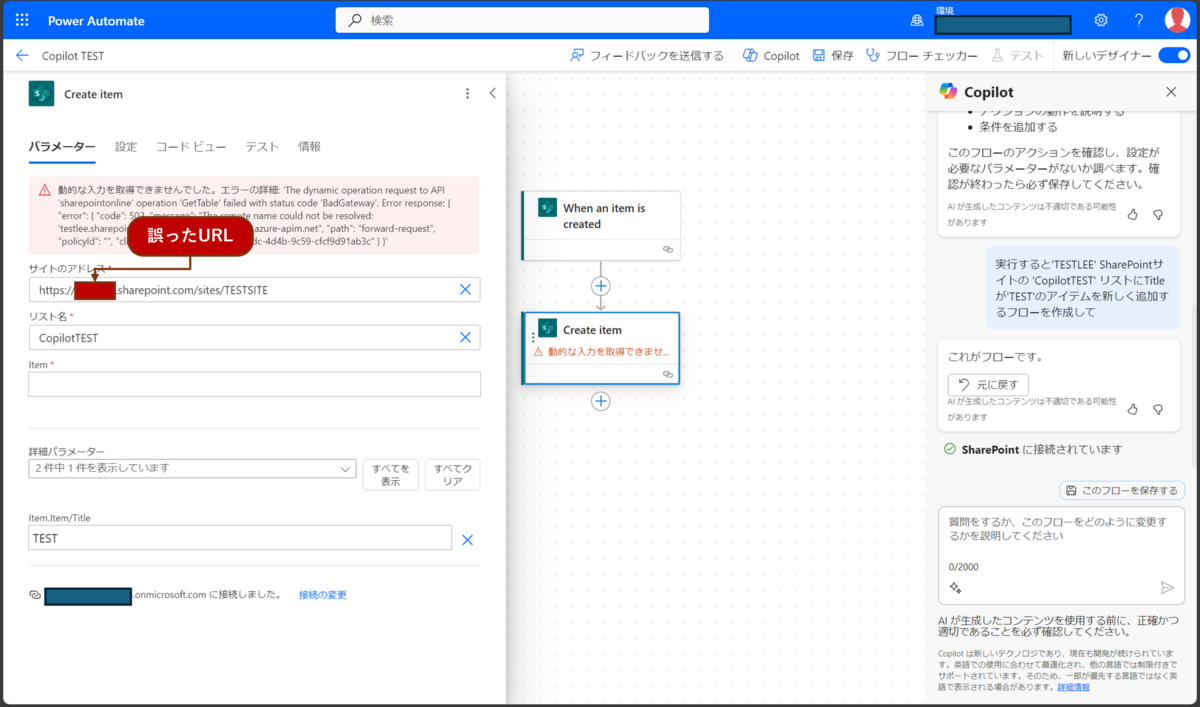
Task: Select the パラメーター tab
Action: coord(62,147)
